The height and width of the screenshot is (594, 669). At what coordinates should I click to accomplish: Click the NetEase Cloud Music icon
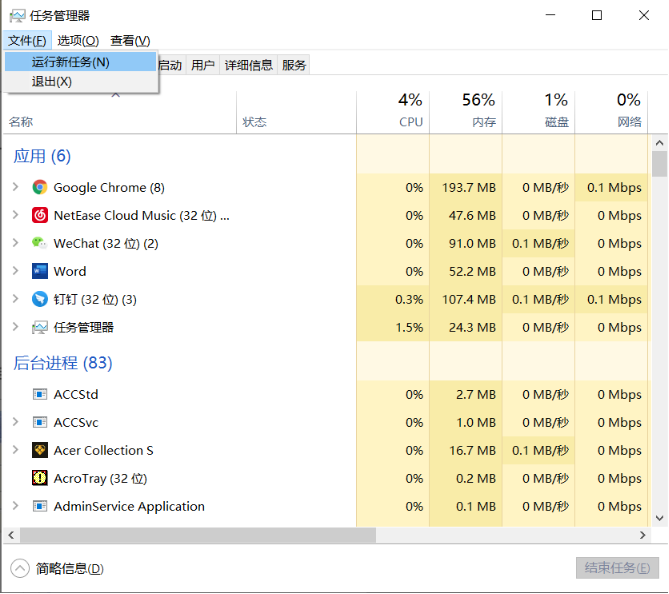(40, 215)
